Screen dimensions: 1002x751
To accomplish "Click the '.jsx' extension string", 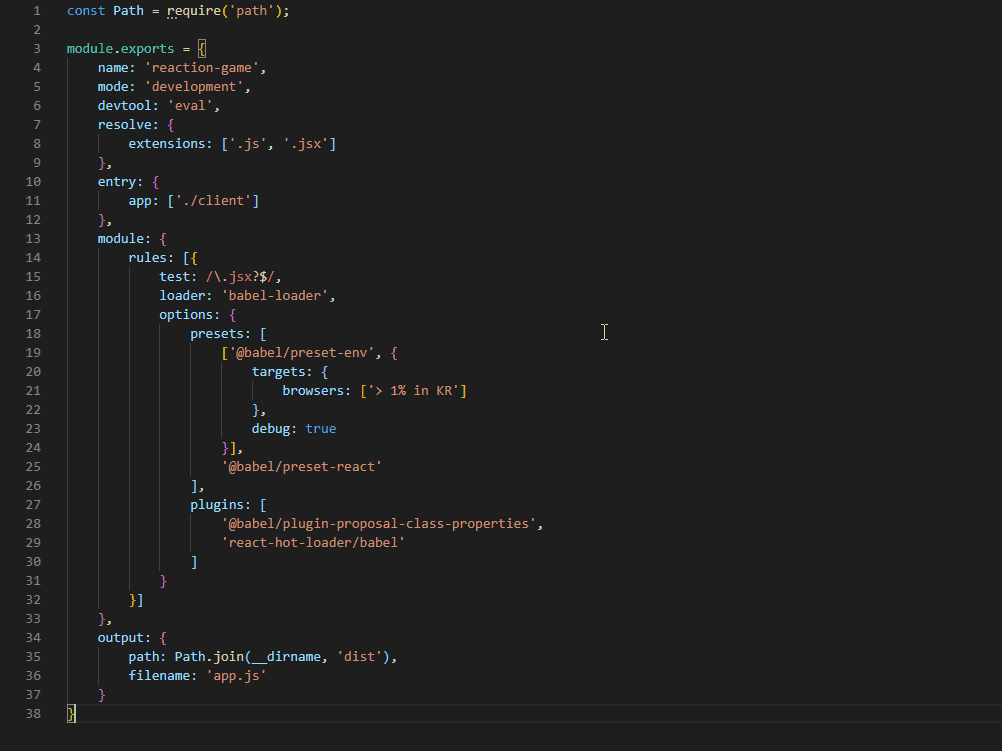I will [305, 144].
